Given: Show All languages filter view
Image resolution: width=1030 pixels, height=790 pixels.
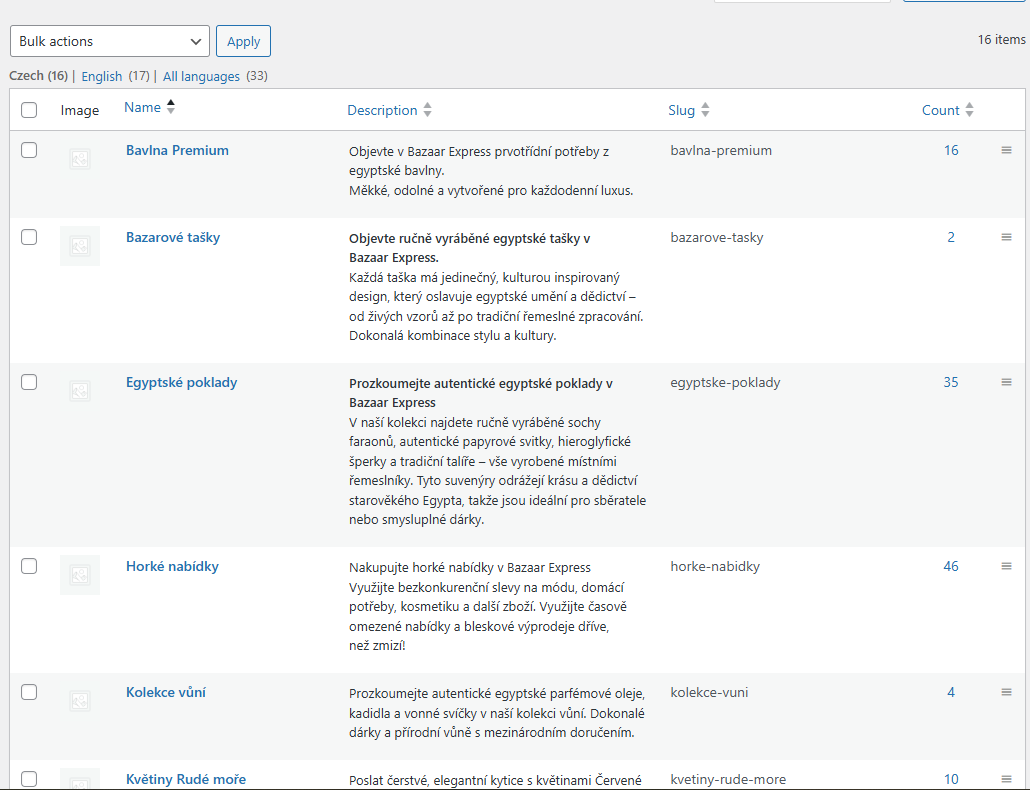Looking at the screenshot, I should [x=201, y=76].
